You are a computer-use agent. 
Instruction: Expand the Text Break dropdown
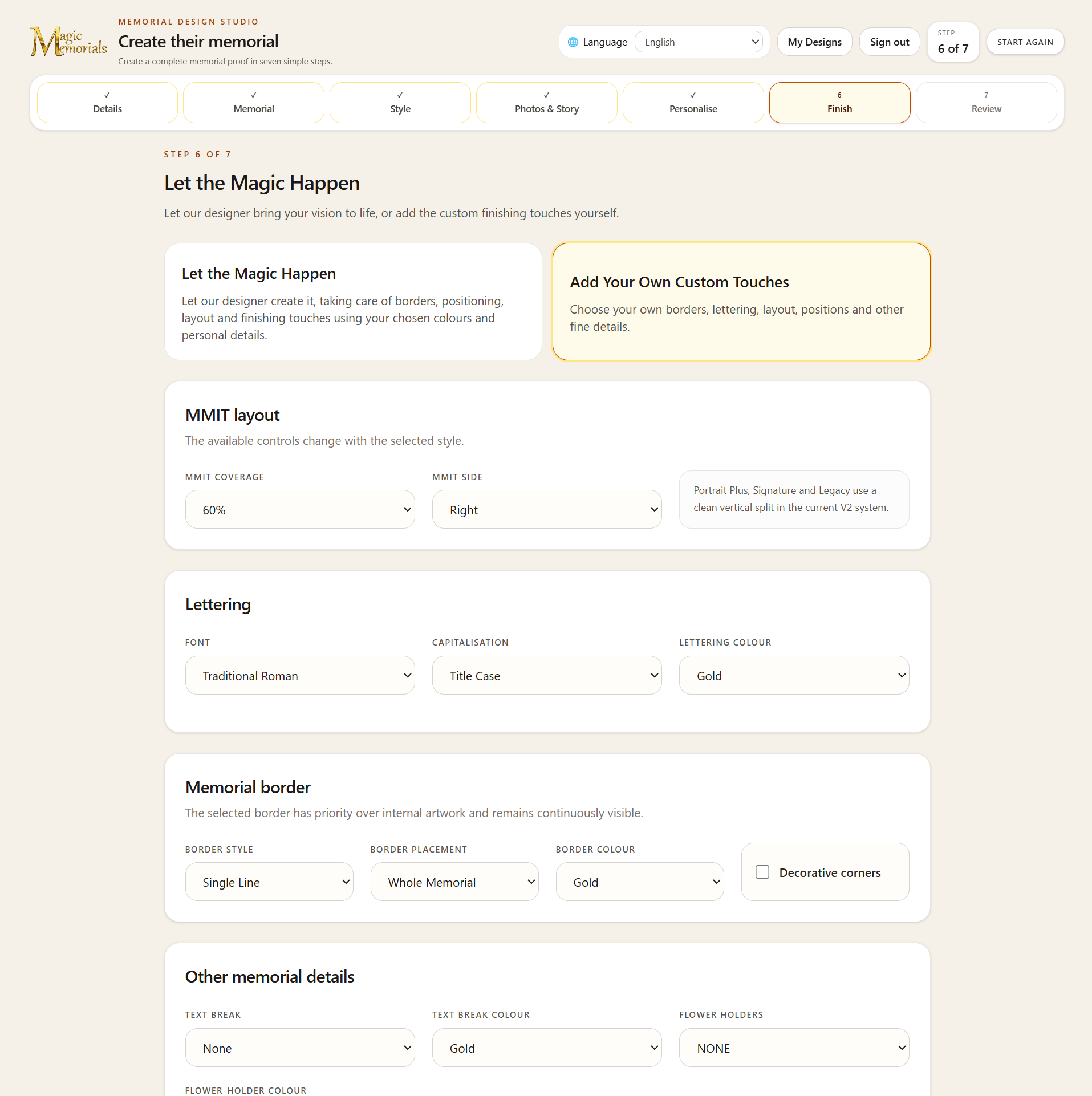tap(300, 1048)
